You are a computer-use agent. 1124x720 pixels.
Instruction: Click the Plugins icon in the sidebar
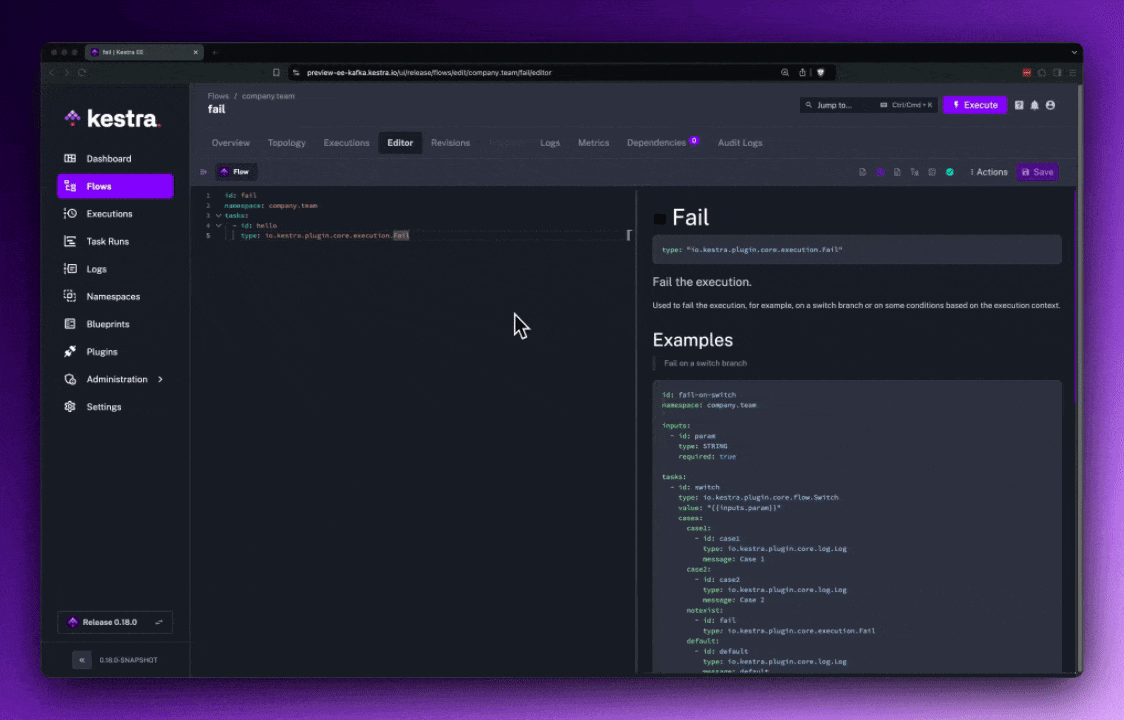(x=70, y=352)
